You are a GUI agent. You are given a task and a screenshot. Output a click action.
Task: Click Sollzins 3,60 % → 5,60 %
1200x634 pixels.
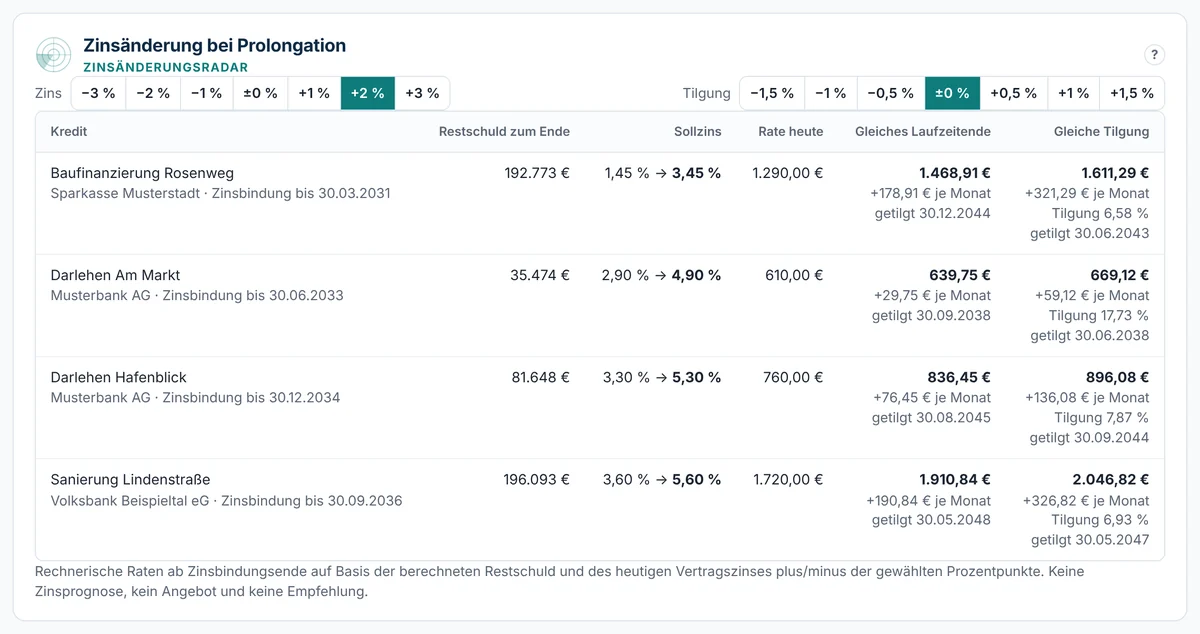[662, 479]
